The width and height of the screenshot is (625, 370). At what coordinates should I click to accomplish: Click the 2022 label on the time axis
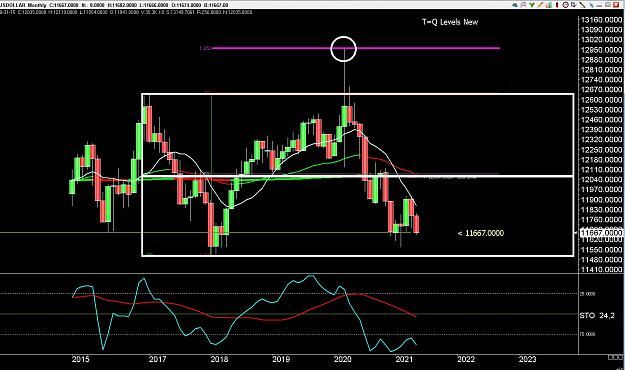[x=466, y=359]
